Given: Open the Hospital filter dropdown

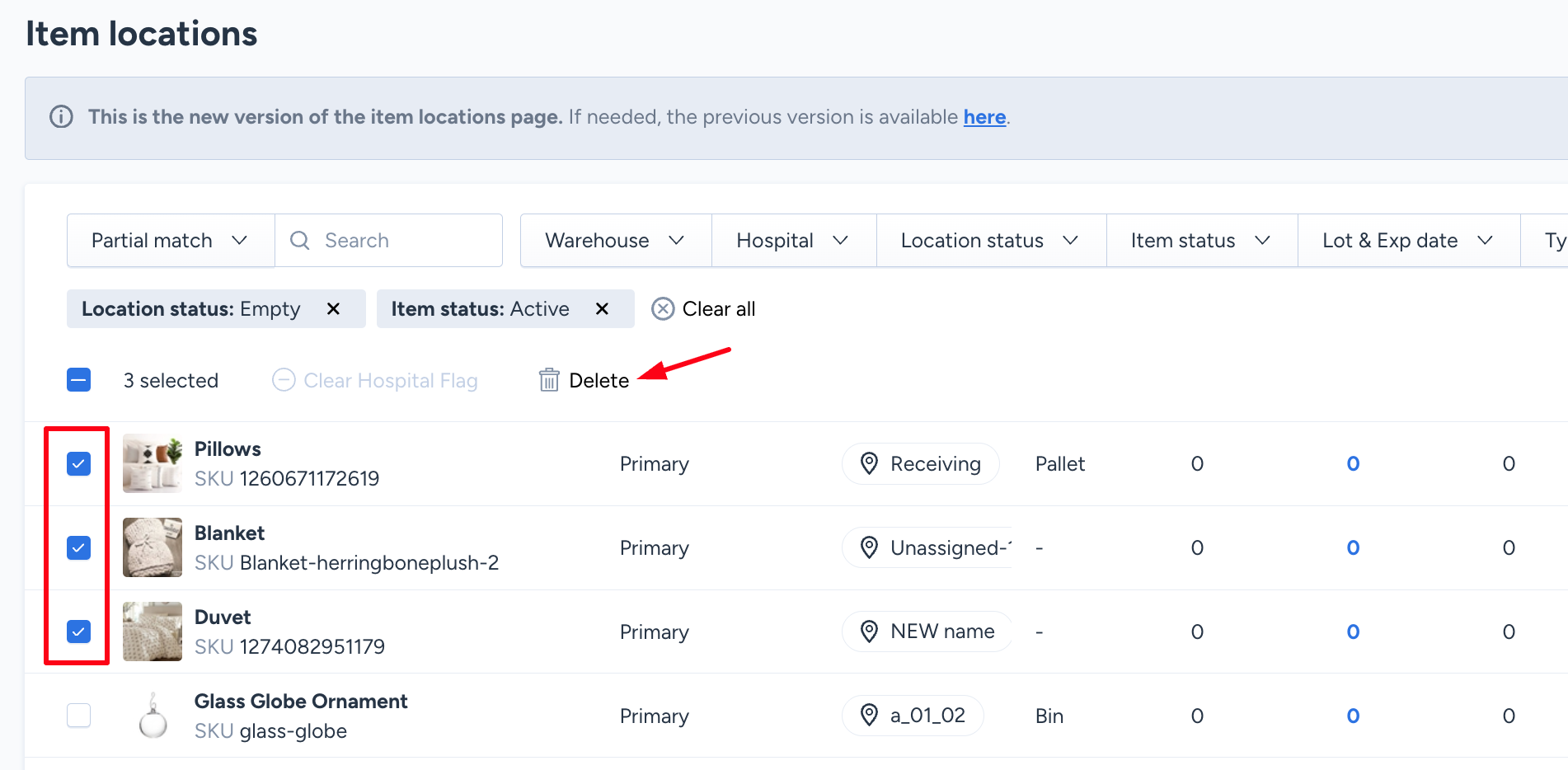Looking at the screenshot, I should (794, 241).
